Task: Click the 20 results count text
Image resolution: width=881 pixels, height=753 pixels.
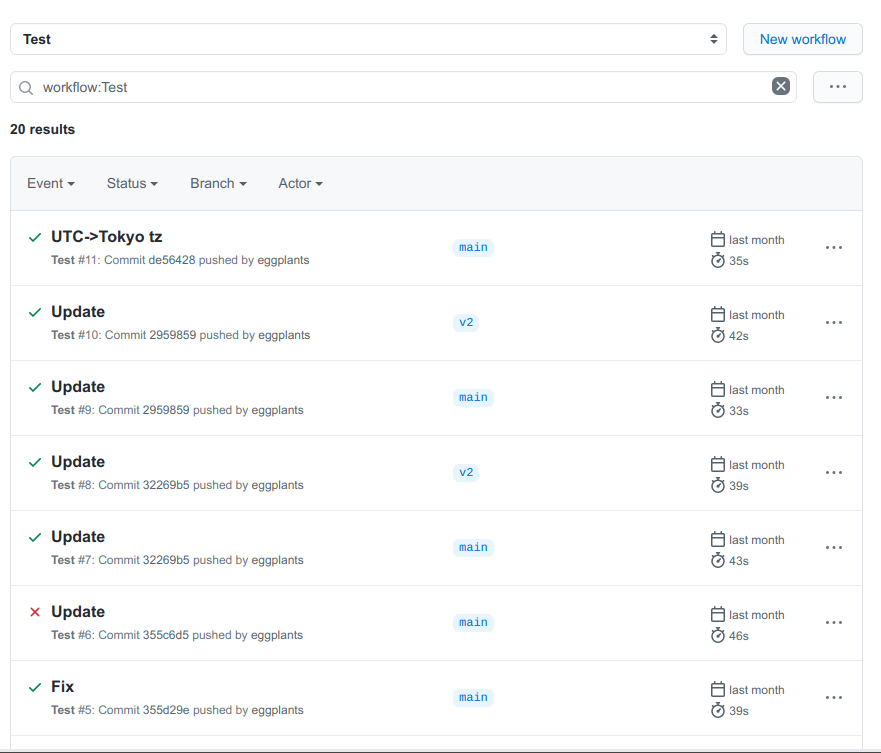Action: (43, 129)
